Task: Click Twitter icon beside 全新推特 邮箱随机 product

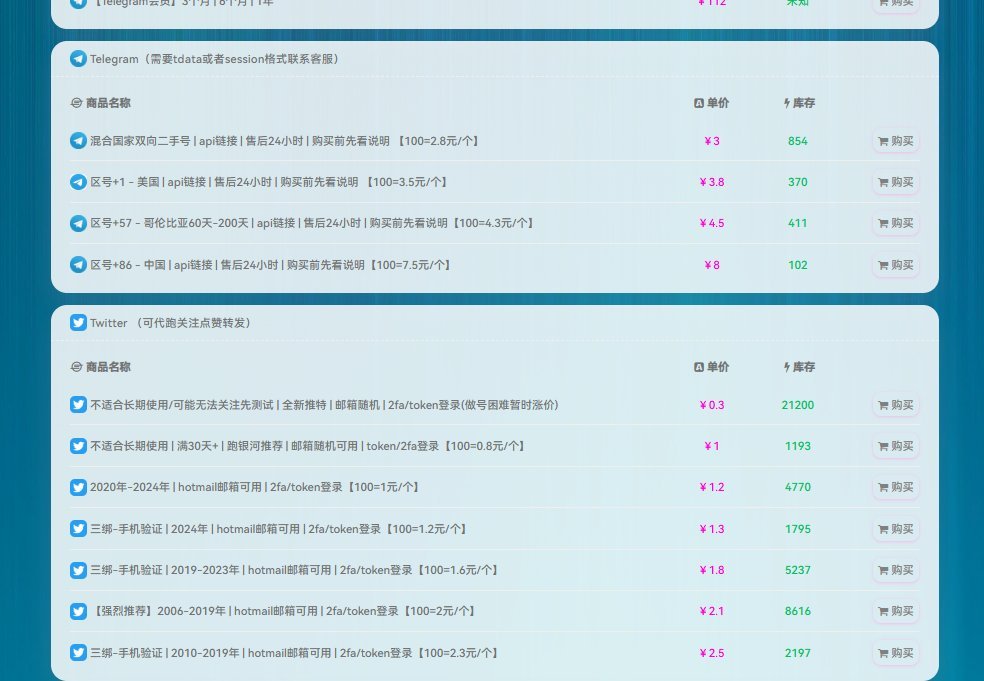Action: [78, 405]
